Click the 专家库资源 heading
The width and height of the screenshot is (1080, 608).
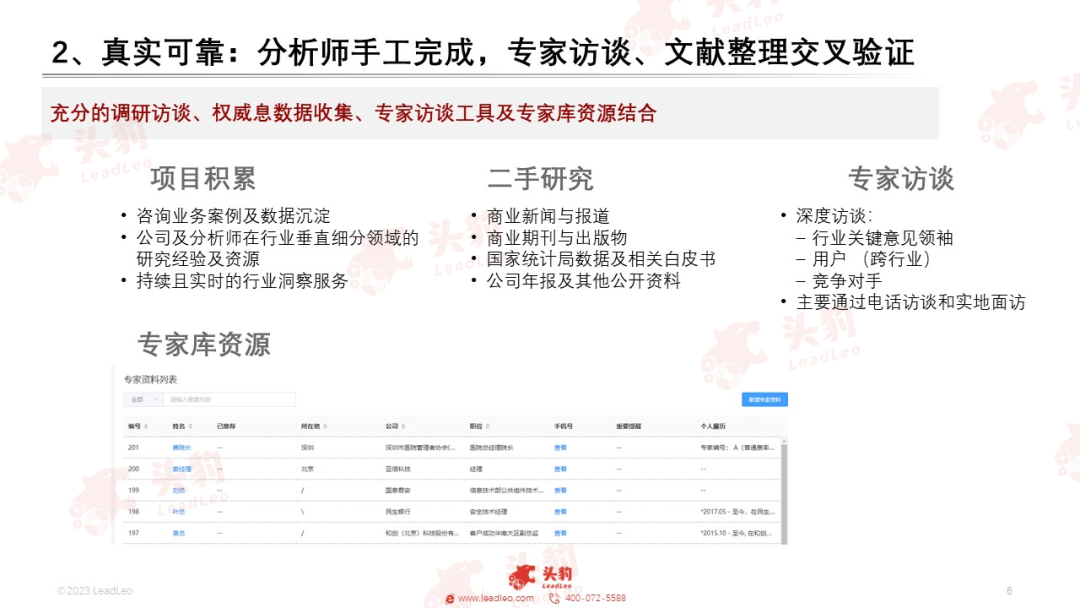click(x=204, y=344)
